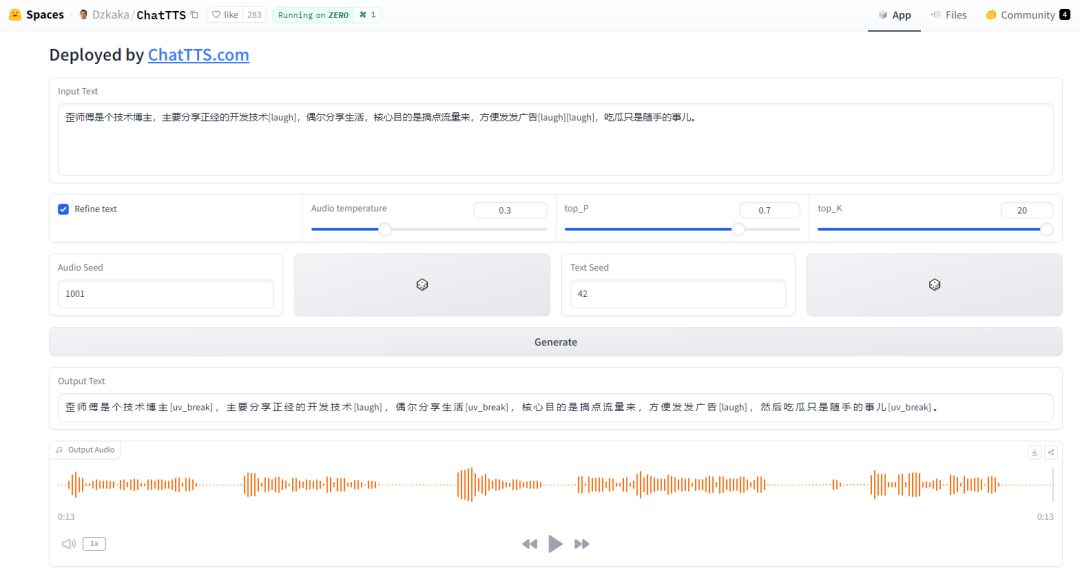The width and height of the screenshot is (1080, 577).
Task: Adjust the top_K slider handle
Action: (x=1046, y=229)
